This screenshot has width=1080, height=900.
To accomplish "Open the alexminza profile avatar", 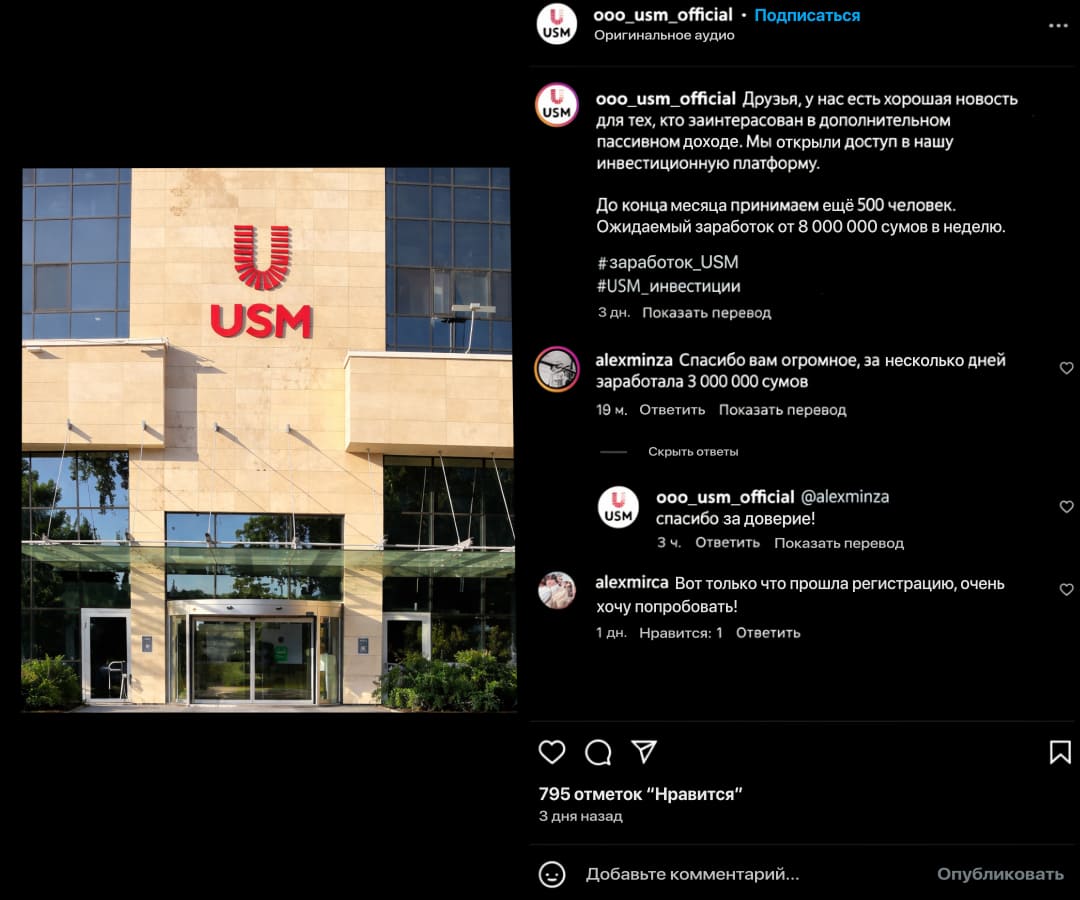I will click(557, 369).
